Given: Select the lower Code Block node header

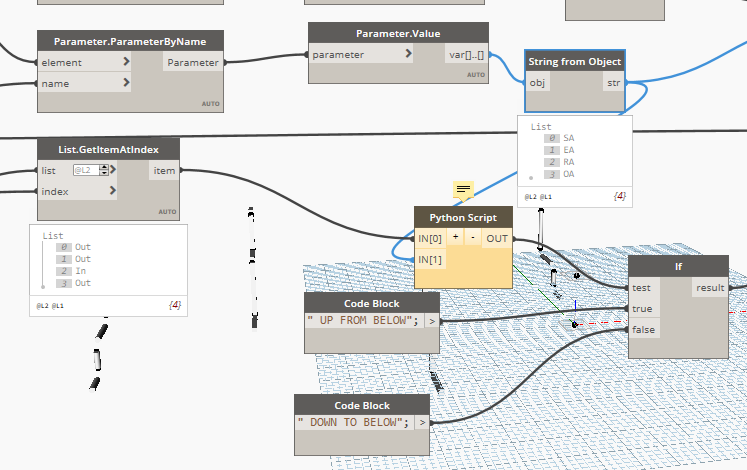Looking at the screenshot, I should [362, 406].
